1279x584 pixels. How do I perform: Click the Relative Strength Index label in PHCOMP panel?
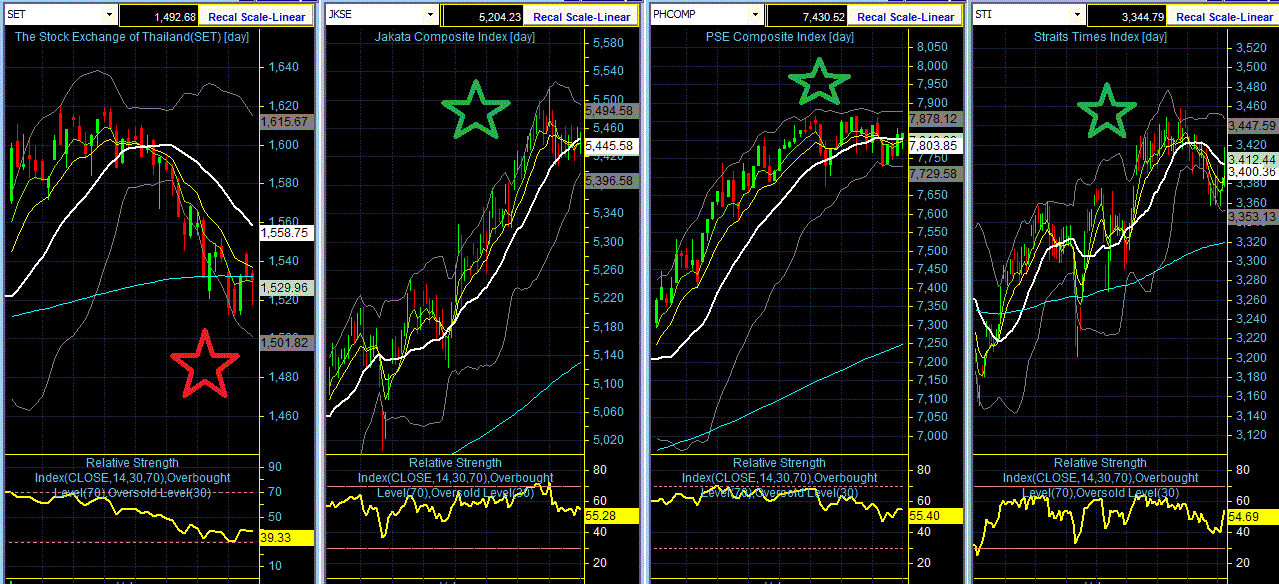click(x=779, y=478)
